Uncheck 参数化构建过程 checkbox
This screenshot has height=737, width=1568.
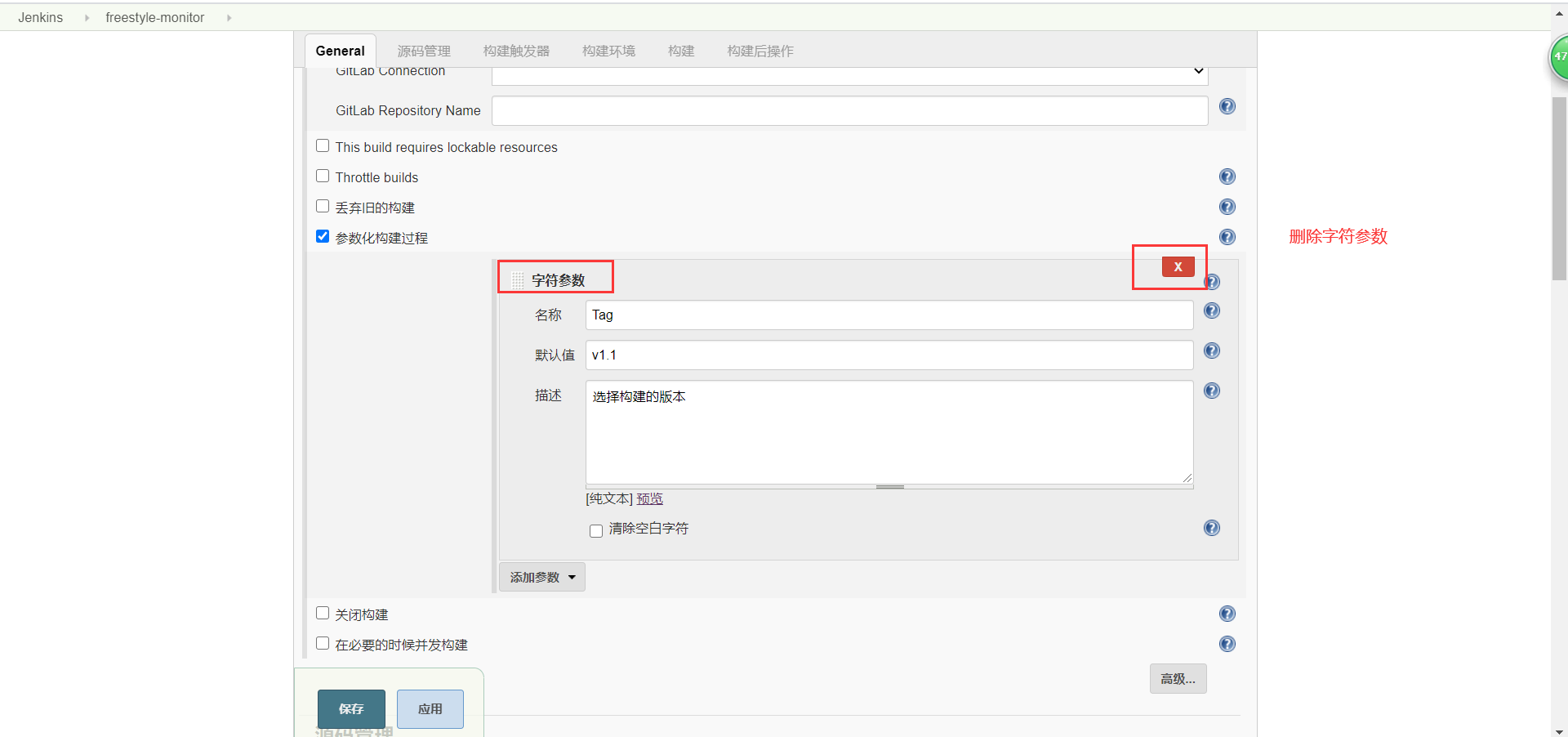[x=323, y=236]
